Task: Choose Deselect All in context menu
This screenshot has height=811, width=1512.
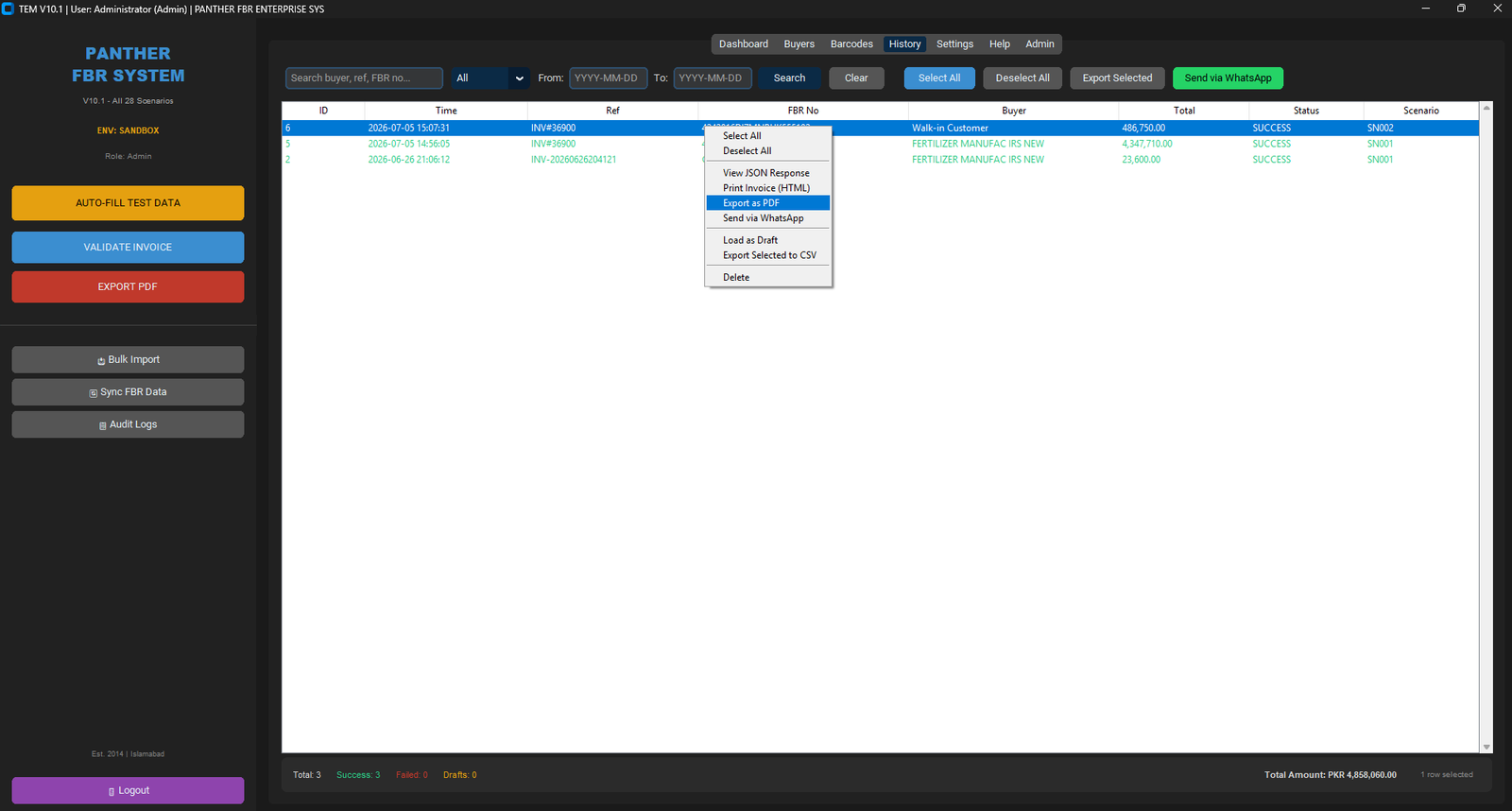Action: click(x=767, y=151)
